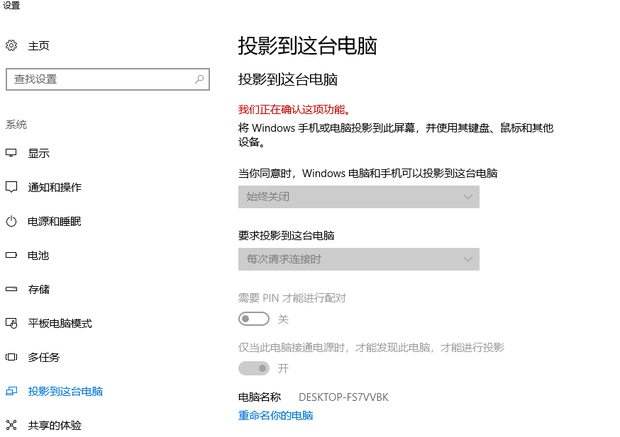Go to 多任务 settings
The width and height of the screenshot is (620, 437).
click(x=43, y=358)
